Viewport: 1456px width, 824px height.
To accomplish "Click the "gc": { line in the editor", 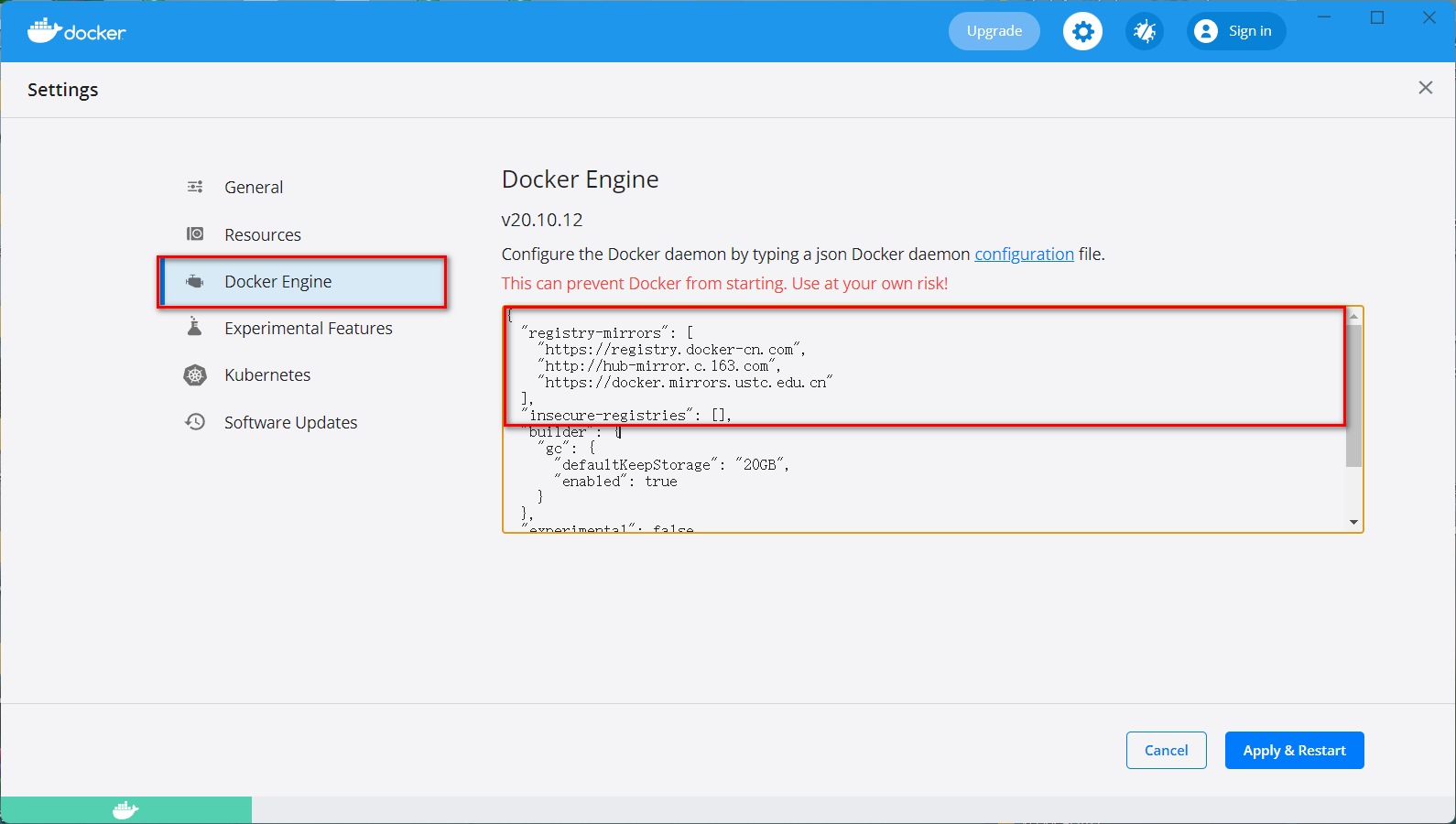I will (566, 449).
